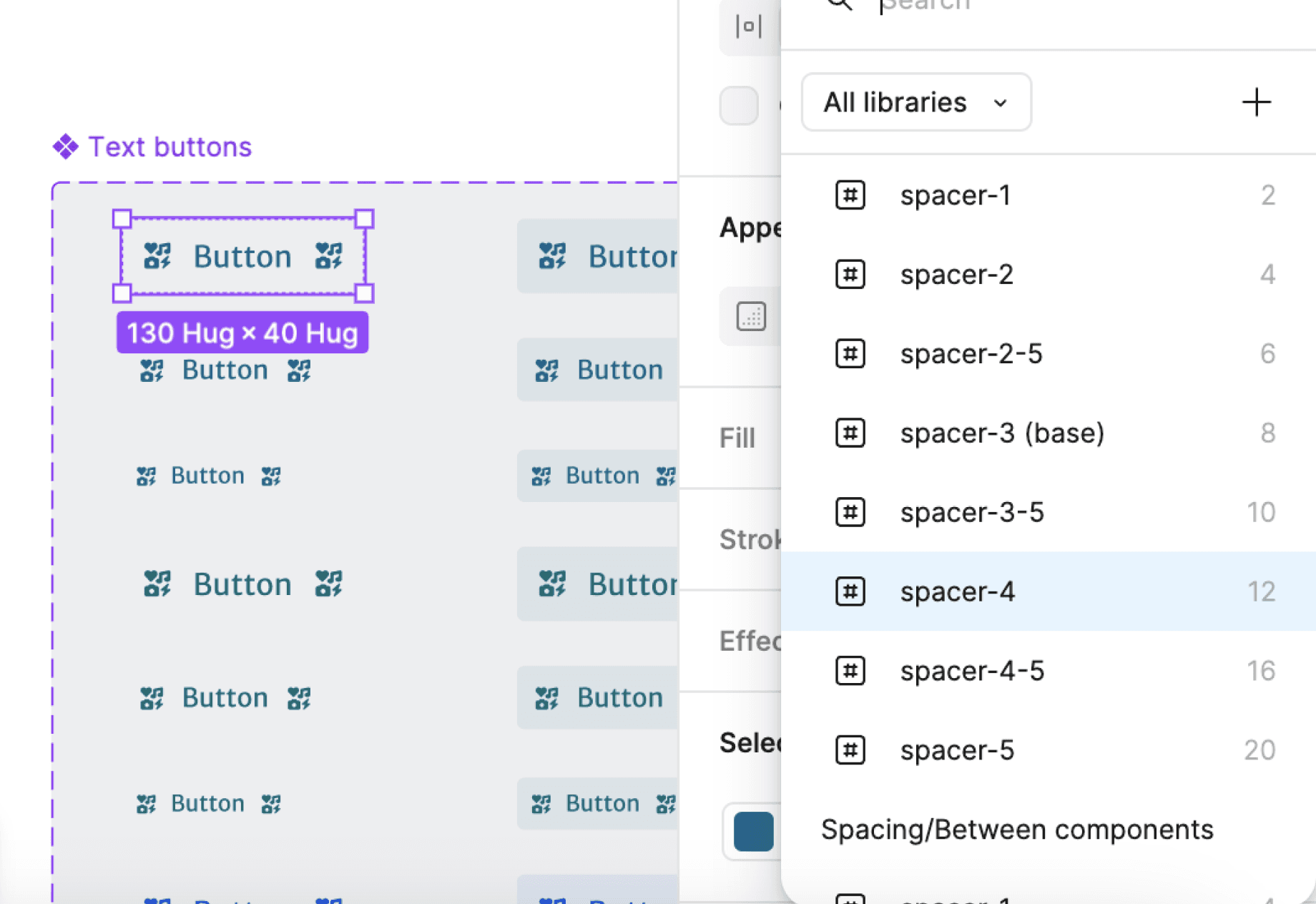
Task: Pick the spacer-3 (base) variable
Action: point(1049,433)
